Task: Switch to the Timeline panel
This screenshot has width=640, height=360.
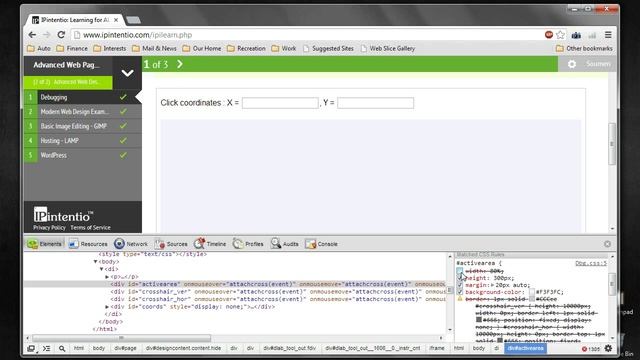Action: coord(210,244)
